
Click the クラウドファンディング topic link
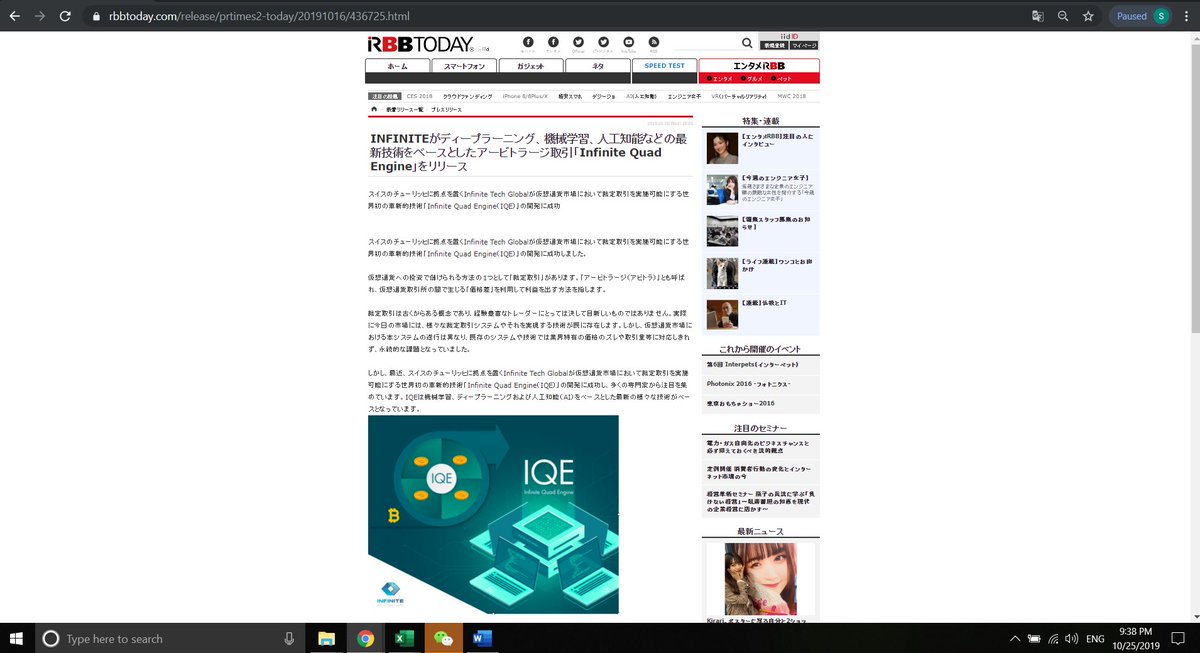point(468,96)
